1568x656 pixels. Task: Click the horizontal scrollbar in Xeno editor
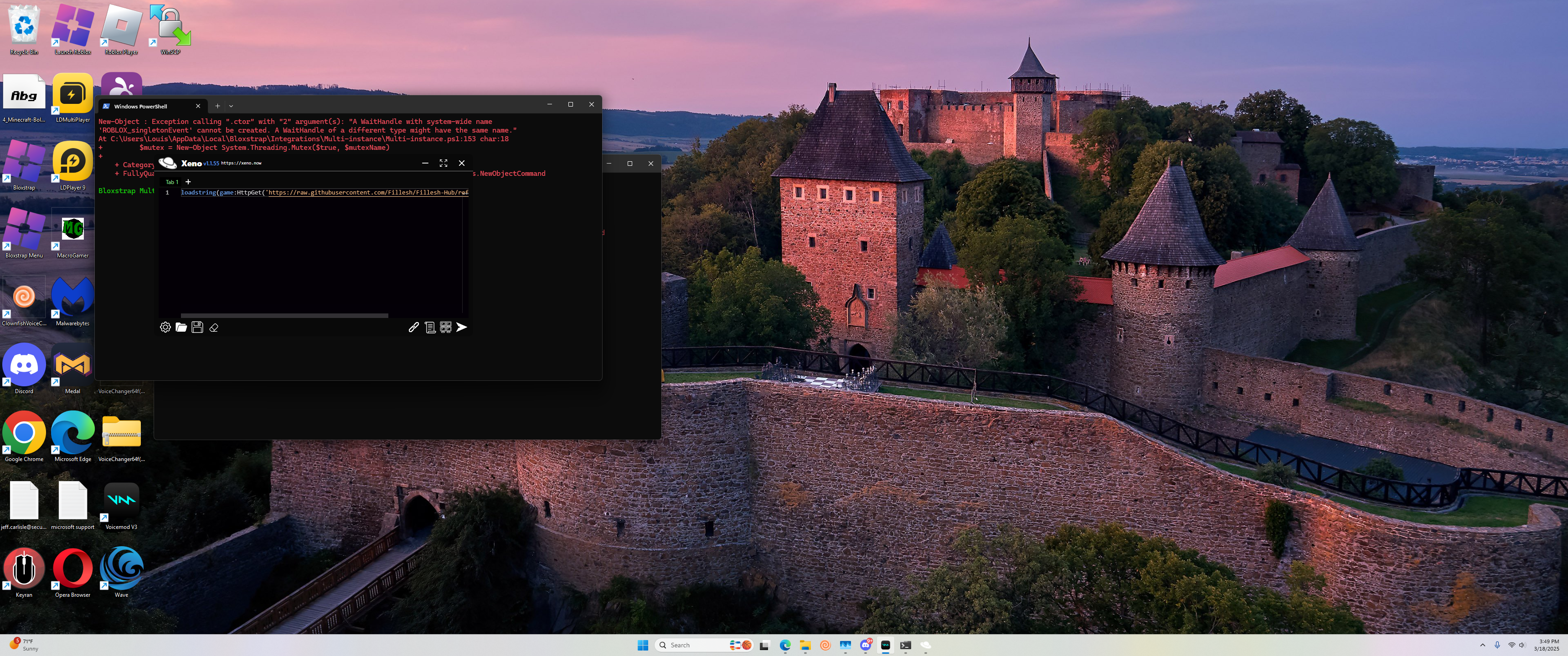tap(284, 316)
